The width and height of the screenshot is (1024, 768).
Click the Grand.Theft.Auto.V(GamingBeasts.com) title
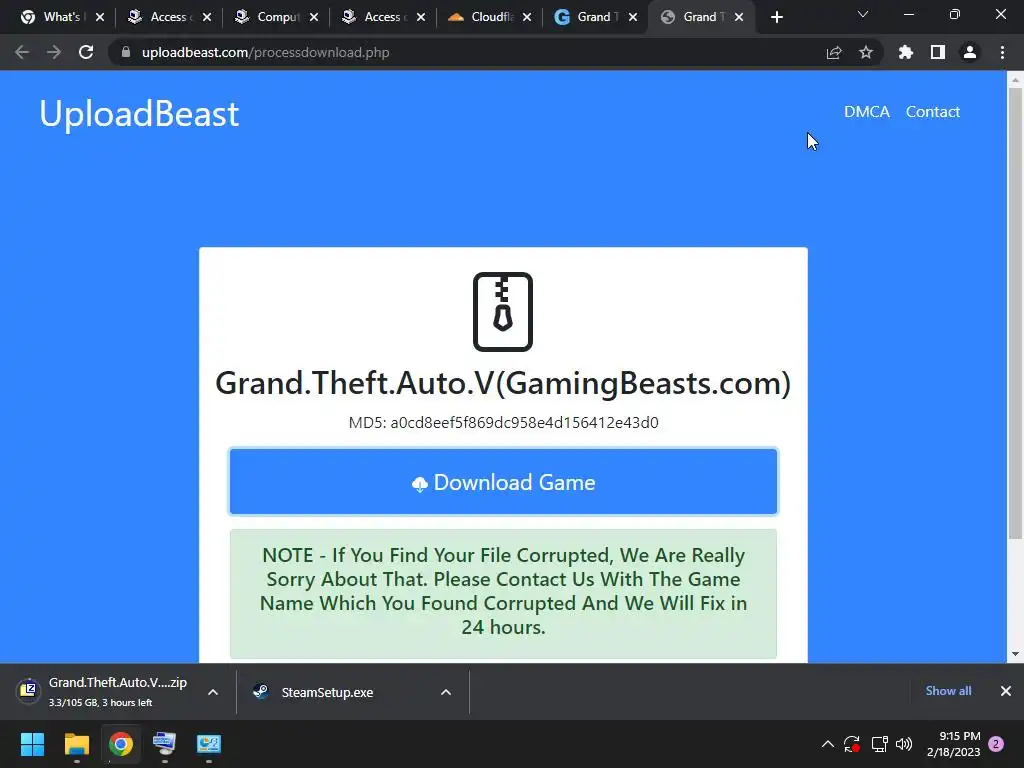pos(503,383)
